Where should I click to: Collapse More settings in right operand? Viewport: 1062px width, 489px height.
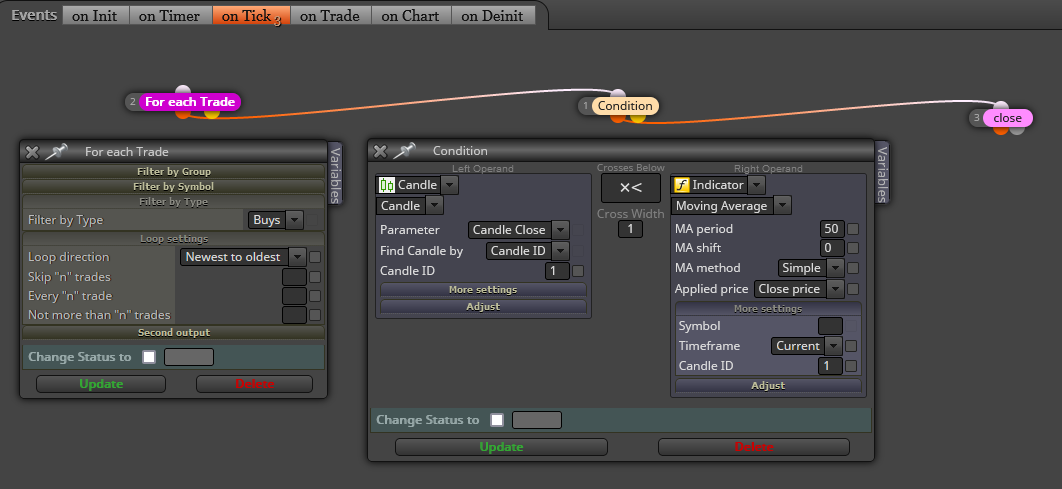(768, 308)
